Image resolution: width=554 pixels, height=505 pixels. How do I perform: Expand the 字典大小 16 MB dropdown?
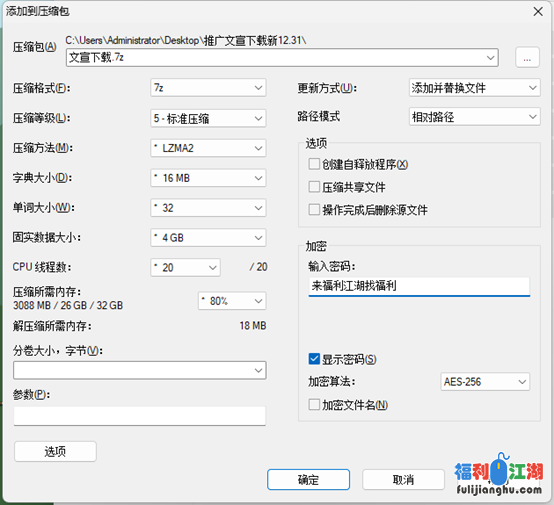click(x=208, y=178)
